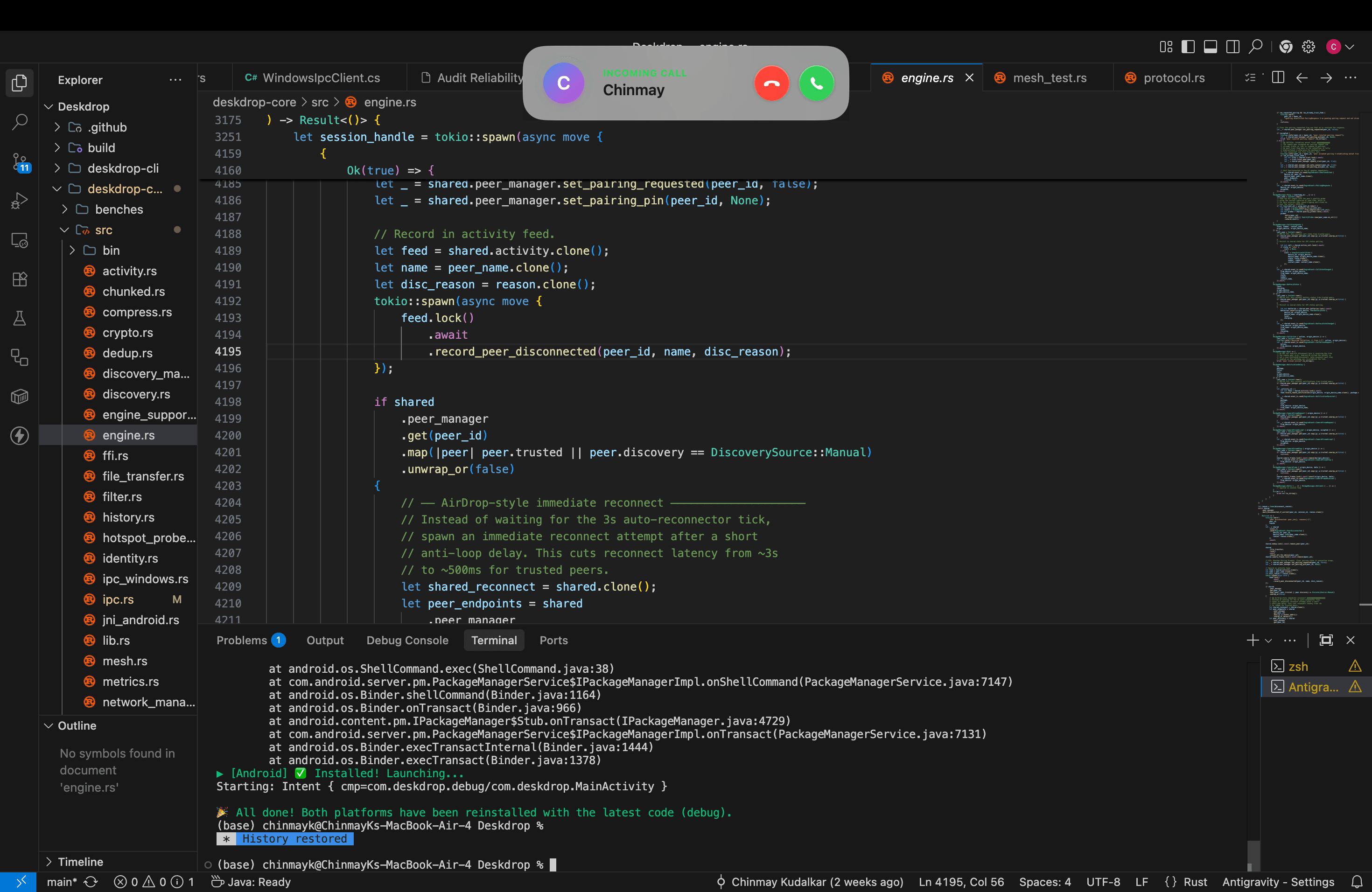Toggle the primary side bar visibility
The width and height of the screenshot is (1372, 892).
pyautogui.click(x=1188, y=47)
